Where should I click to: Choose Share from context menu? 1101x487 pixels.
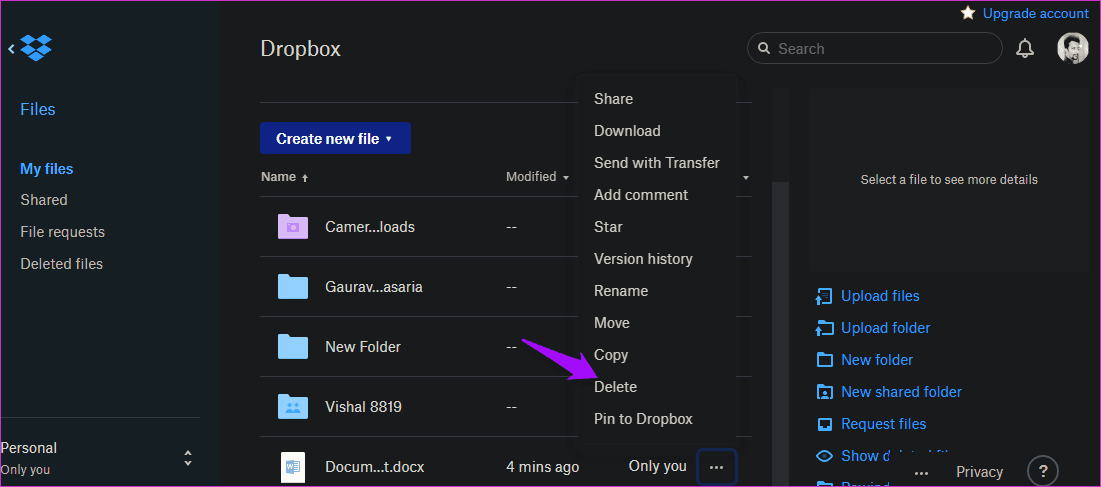coord(613,99)
